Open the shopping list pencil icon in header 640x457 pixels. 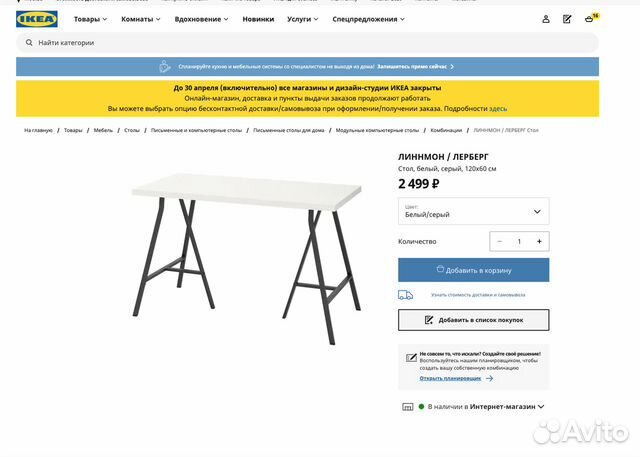click(x=567, y=19)
